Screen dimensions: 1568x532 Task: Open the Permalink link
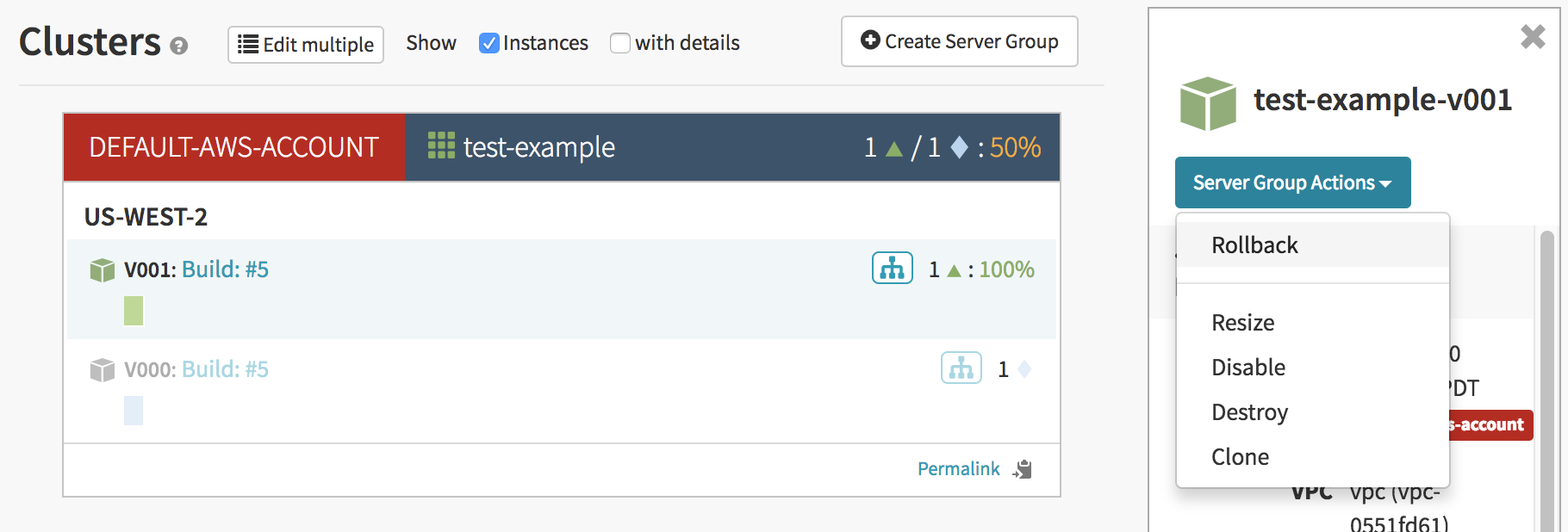(x=958, y=469)
